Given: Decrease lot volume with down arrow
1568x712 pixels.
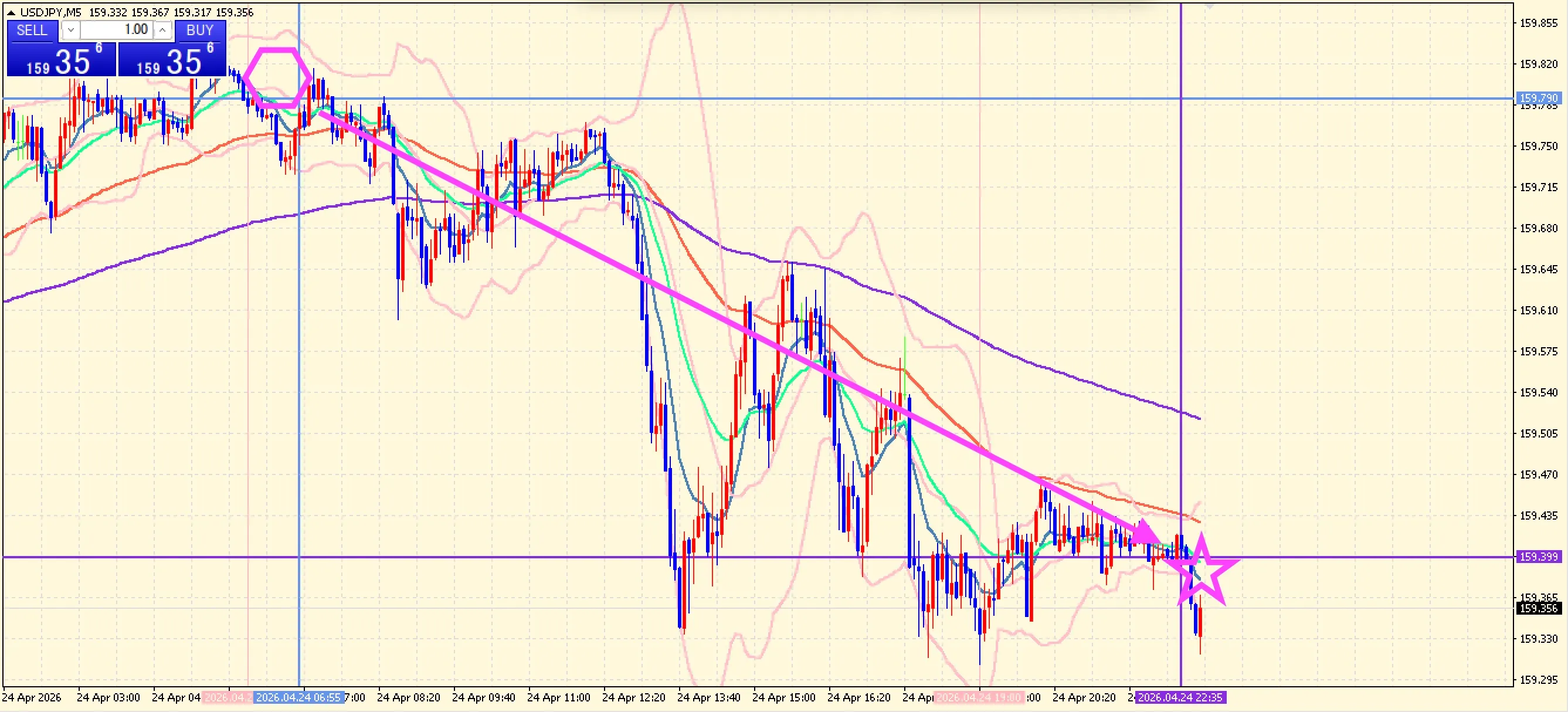Looking at the screenshot, I should point(70,30).
